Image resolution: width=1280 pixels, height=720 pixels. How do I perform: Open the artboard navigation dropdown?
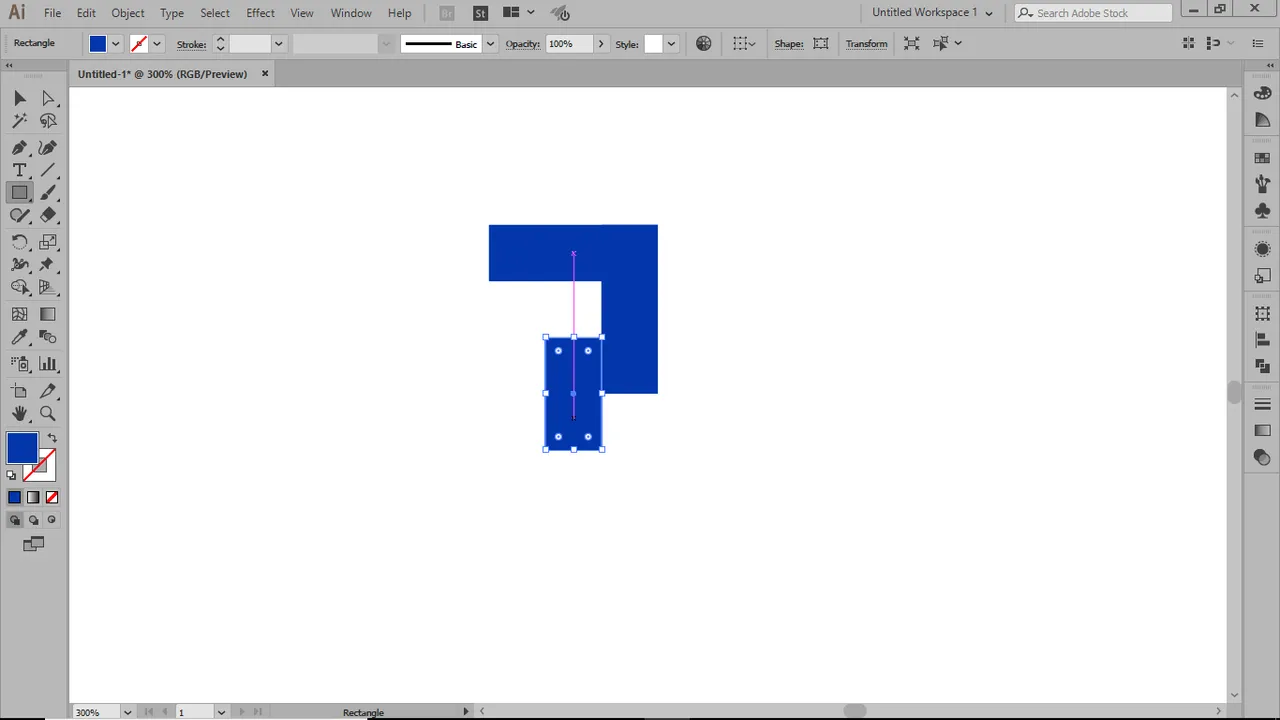[x=221, y=712]
